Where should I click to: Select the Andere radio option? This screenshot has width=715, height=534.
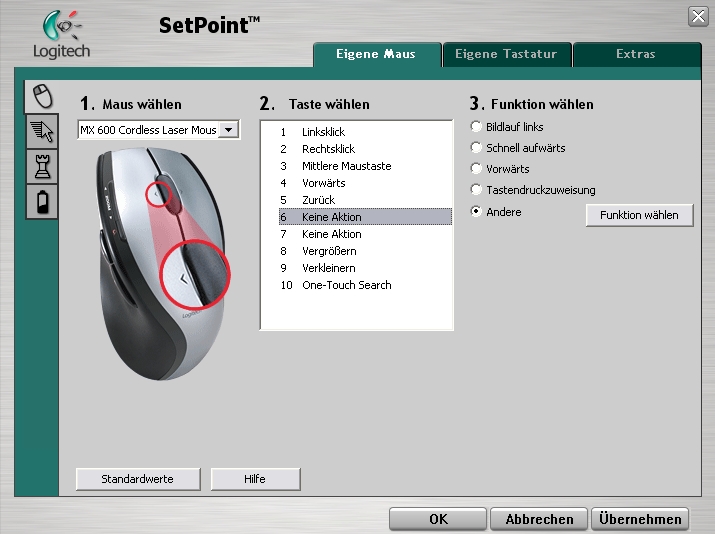(x=476, y=212)
